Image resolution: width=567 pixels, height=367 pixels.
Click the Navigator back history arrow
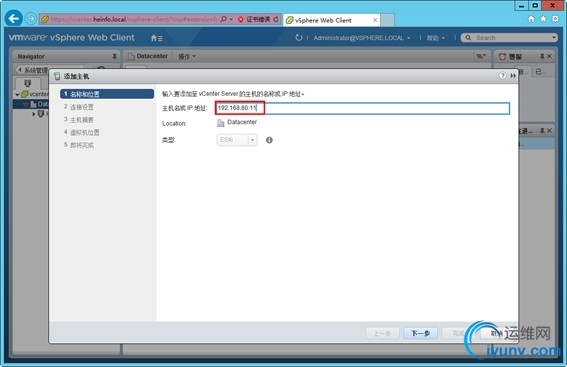coord(20,69)
